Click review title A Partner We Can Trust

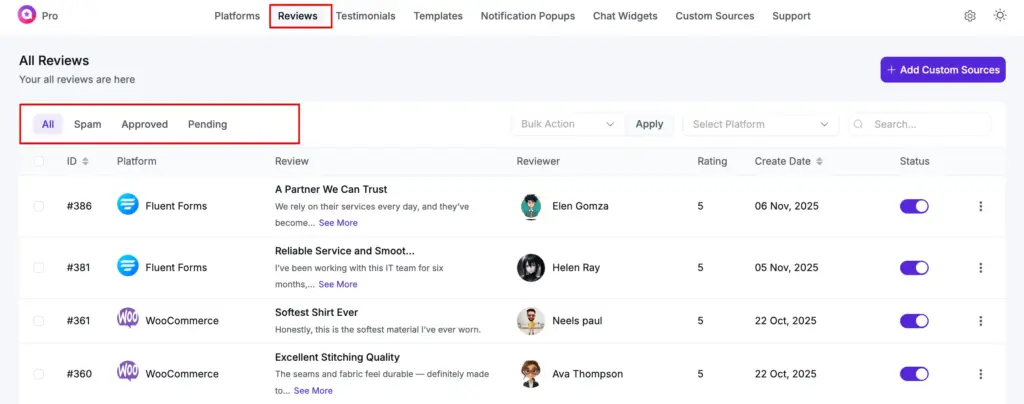click(331, 189)
